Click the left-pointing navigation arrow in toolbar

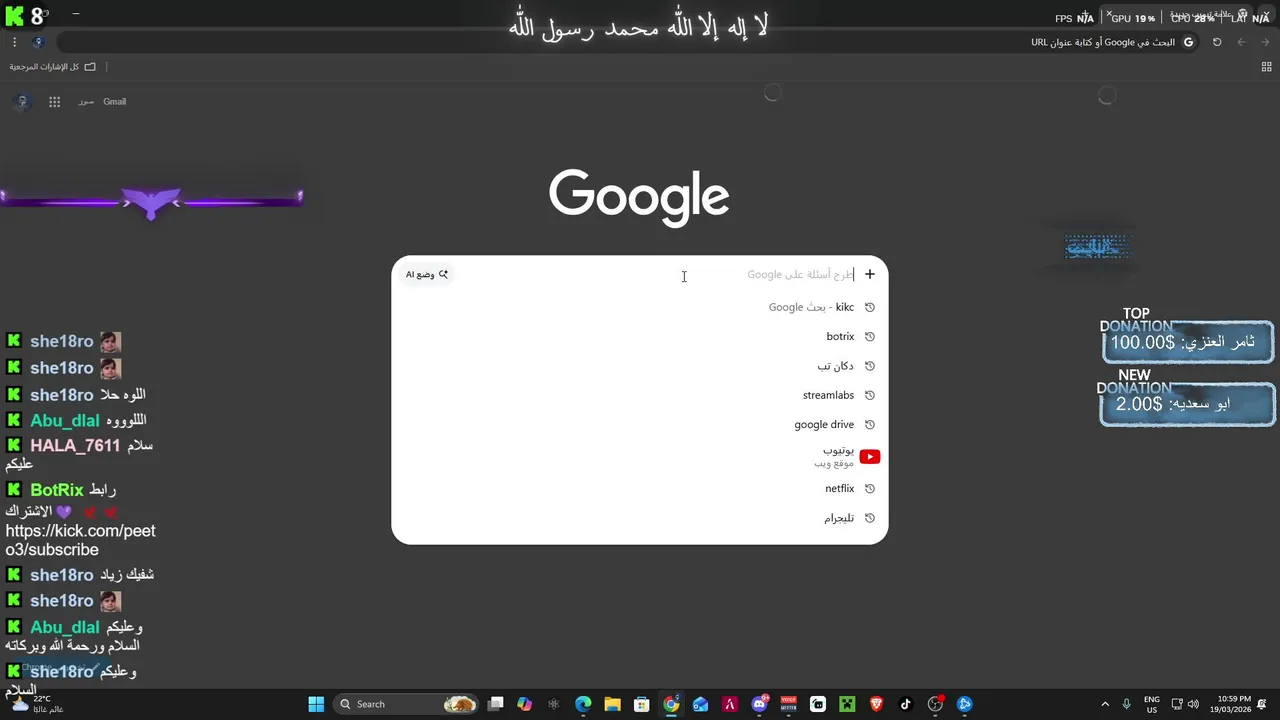1241,42
